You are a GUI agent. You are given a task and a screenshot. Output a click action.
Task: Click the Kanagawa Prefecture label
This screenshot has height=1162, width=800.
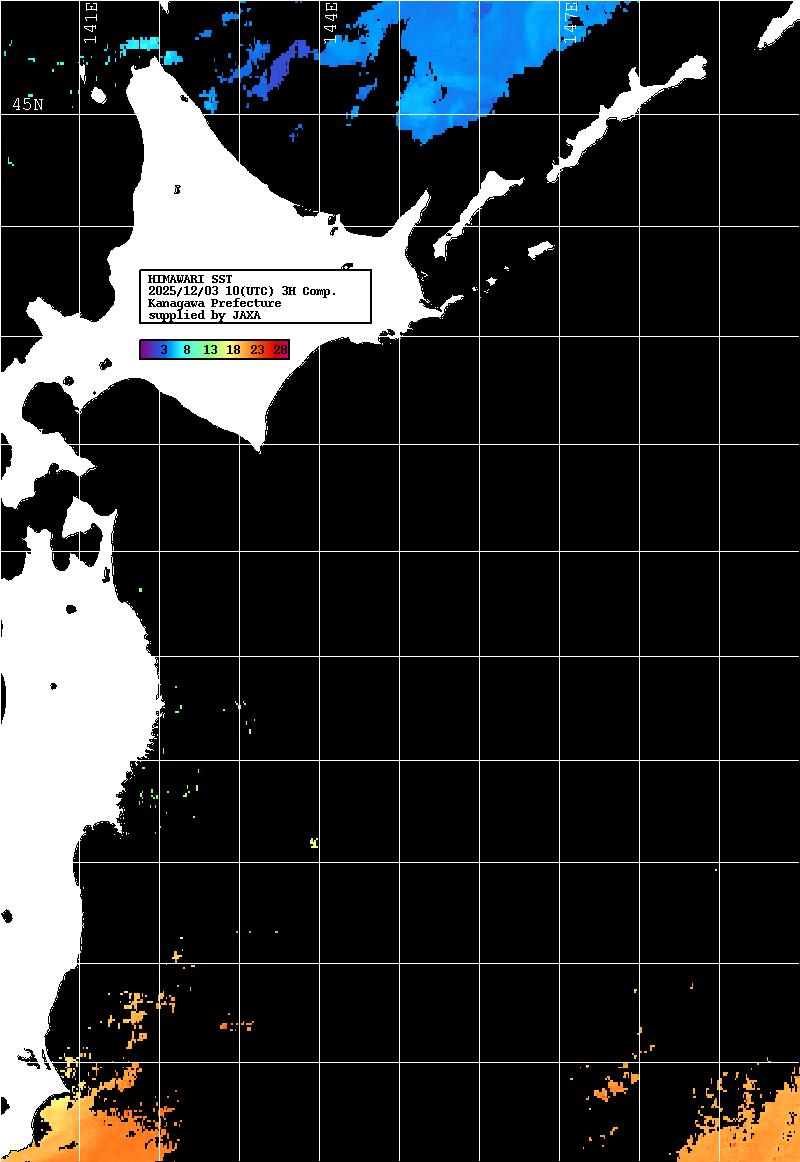[214, 303]
